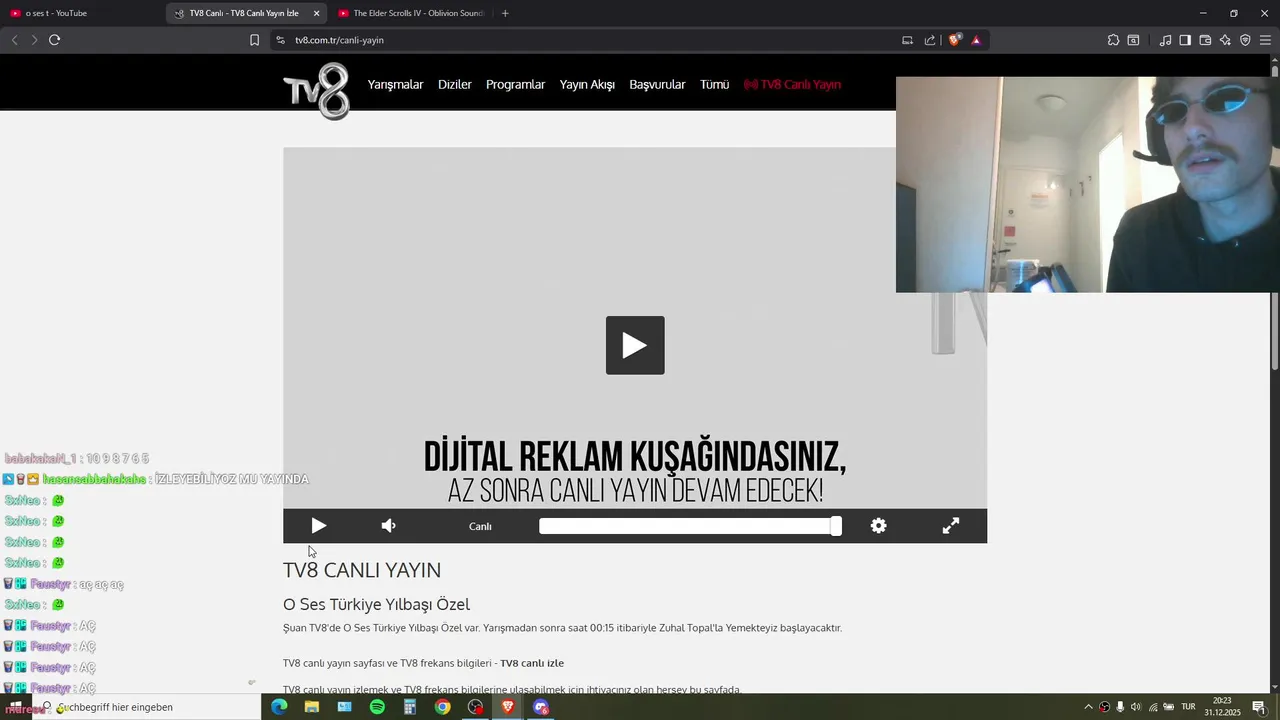1280x720 pixels.
Task: Open the taskbar clock showing 20:23
Action: point(1222,707)
